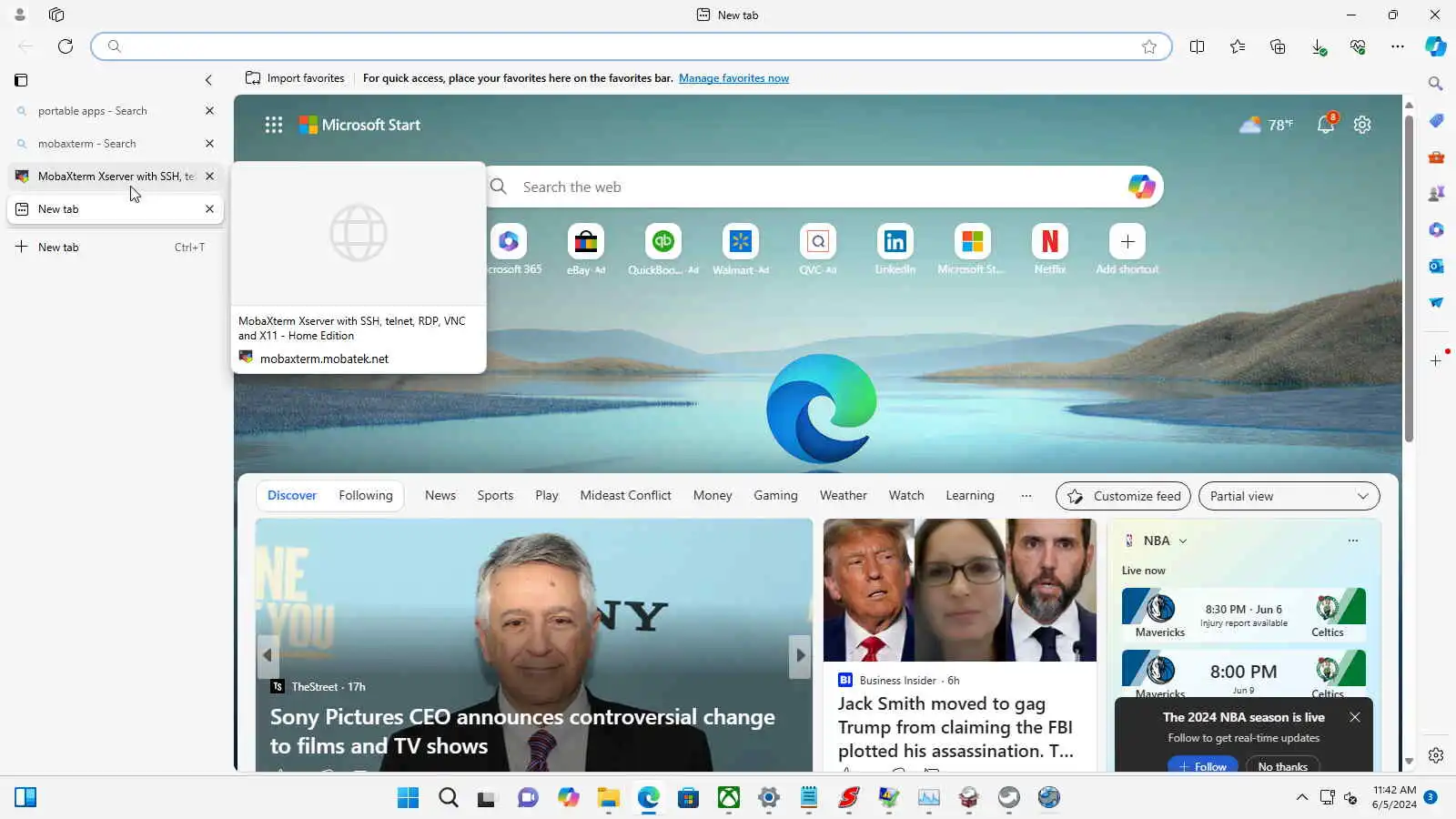1456x819 pixels.
Task: Advance carousel to the next story
Action: (x=800, y=655)
